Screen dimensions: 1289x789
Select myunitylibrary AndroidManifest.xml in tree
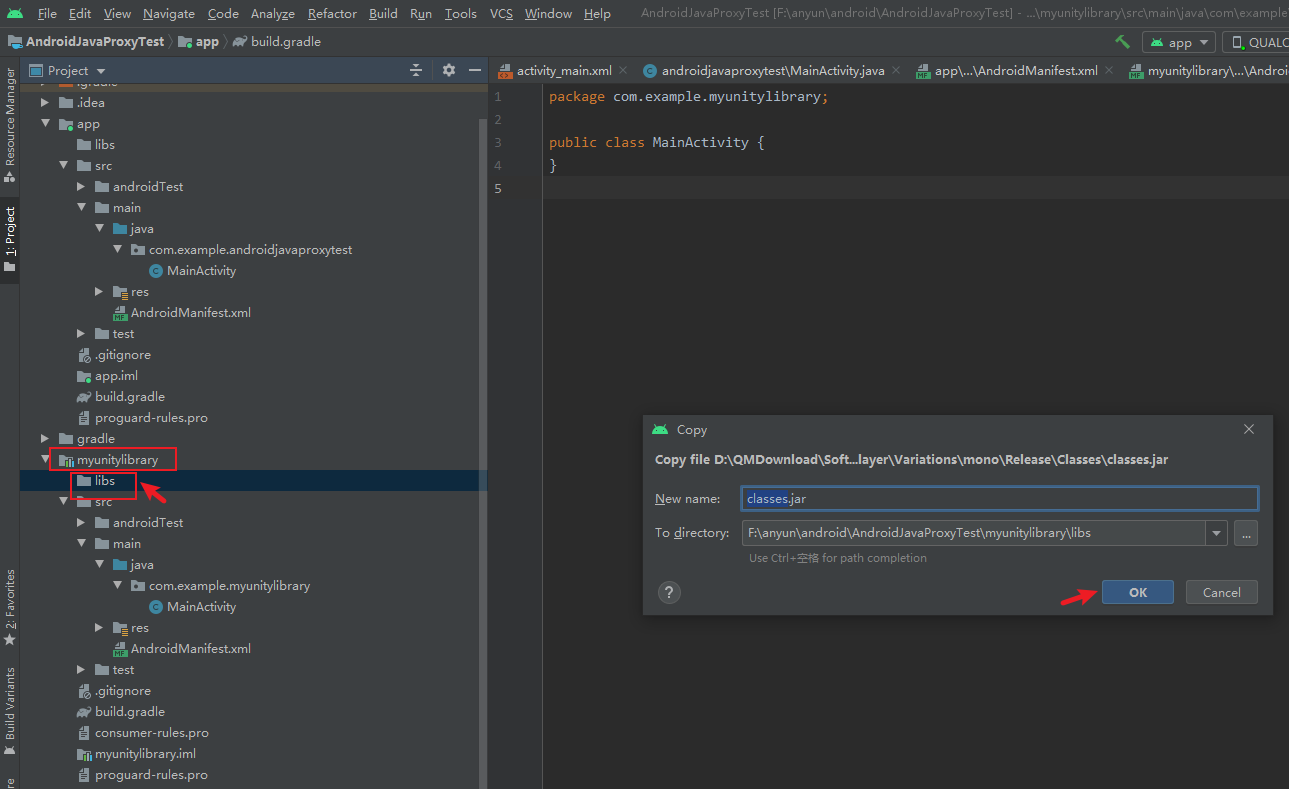click(181, 648)
